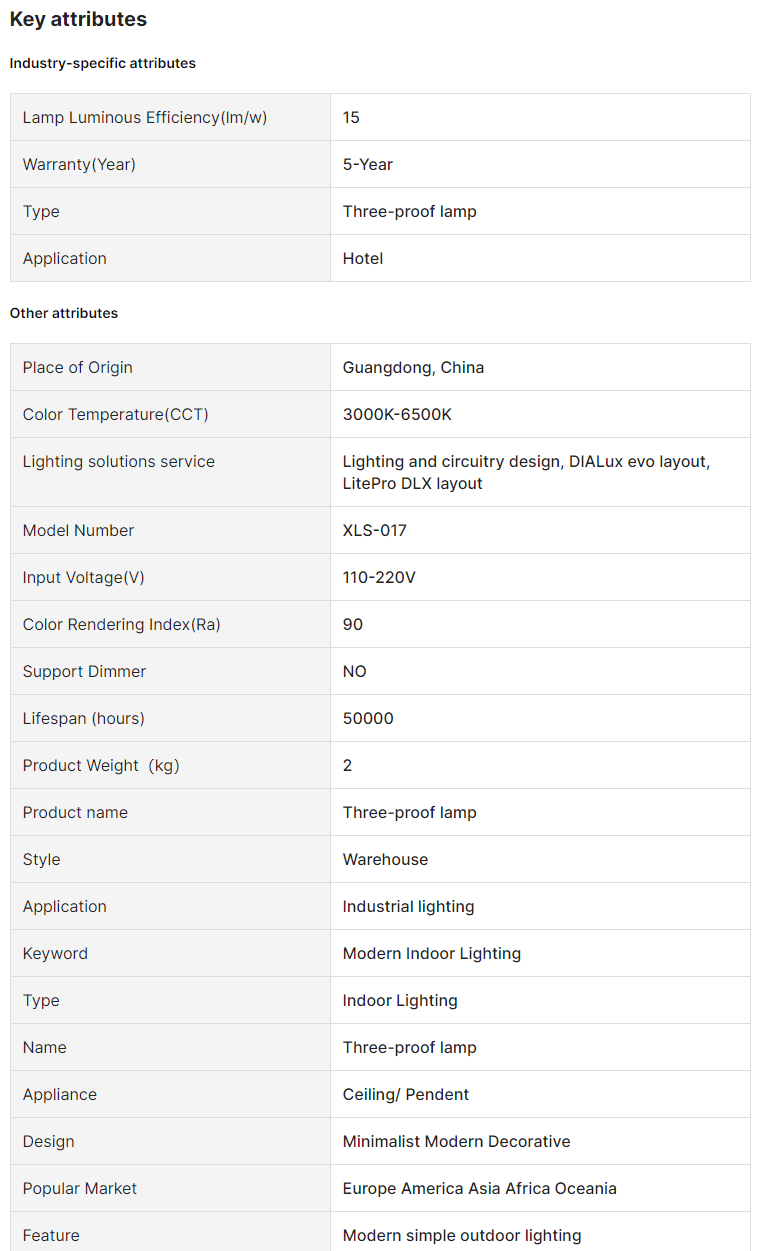Image resolution: width=759 pixels, height=1251 pixels.
Task: Select the 50000 lifespan hours value
Action: [368, 718]
